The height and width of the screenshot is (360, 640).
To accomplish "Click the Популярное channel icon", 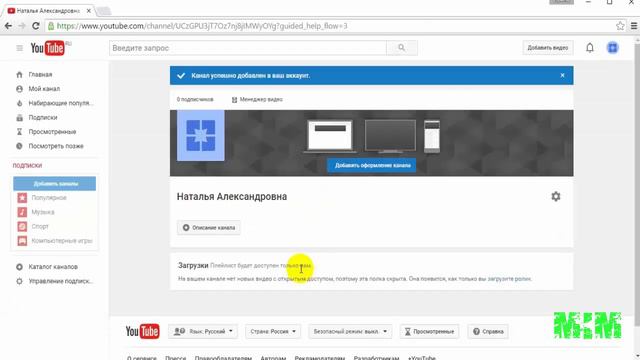I will point(22,198).
